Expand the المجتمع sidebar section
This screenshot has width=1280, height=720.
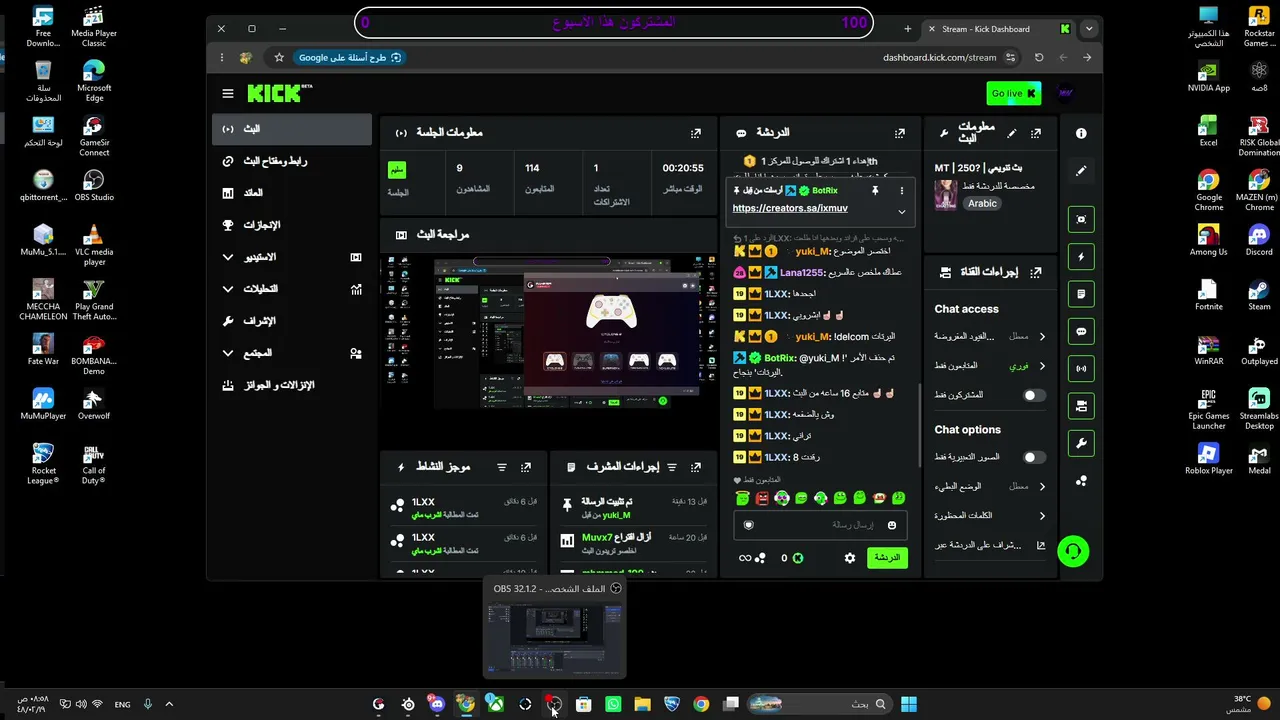coord(292,353)
